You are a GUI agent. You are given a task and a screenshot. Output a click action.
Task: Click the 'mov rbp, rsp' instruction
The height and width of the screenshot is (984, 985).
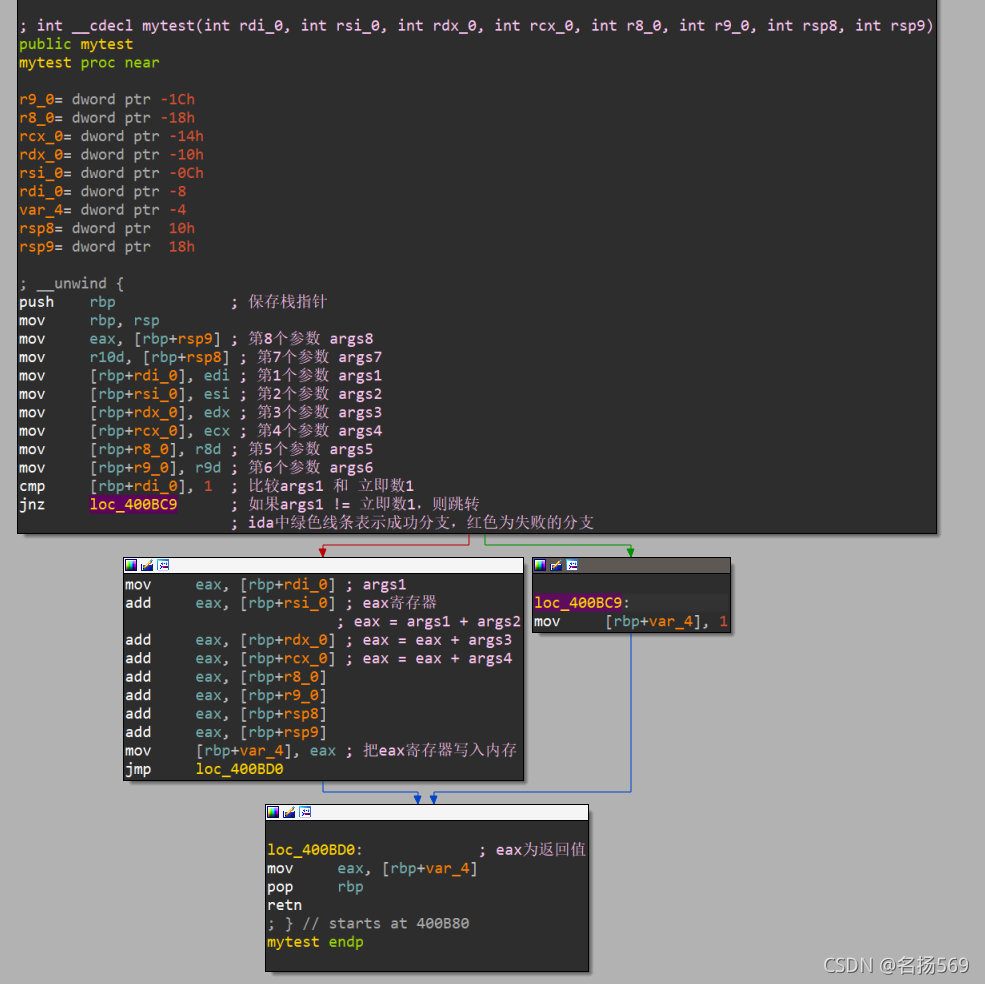tap(89, 320)
